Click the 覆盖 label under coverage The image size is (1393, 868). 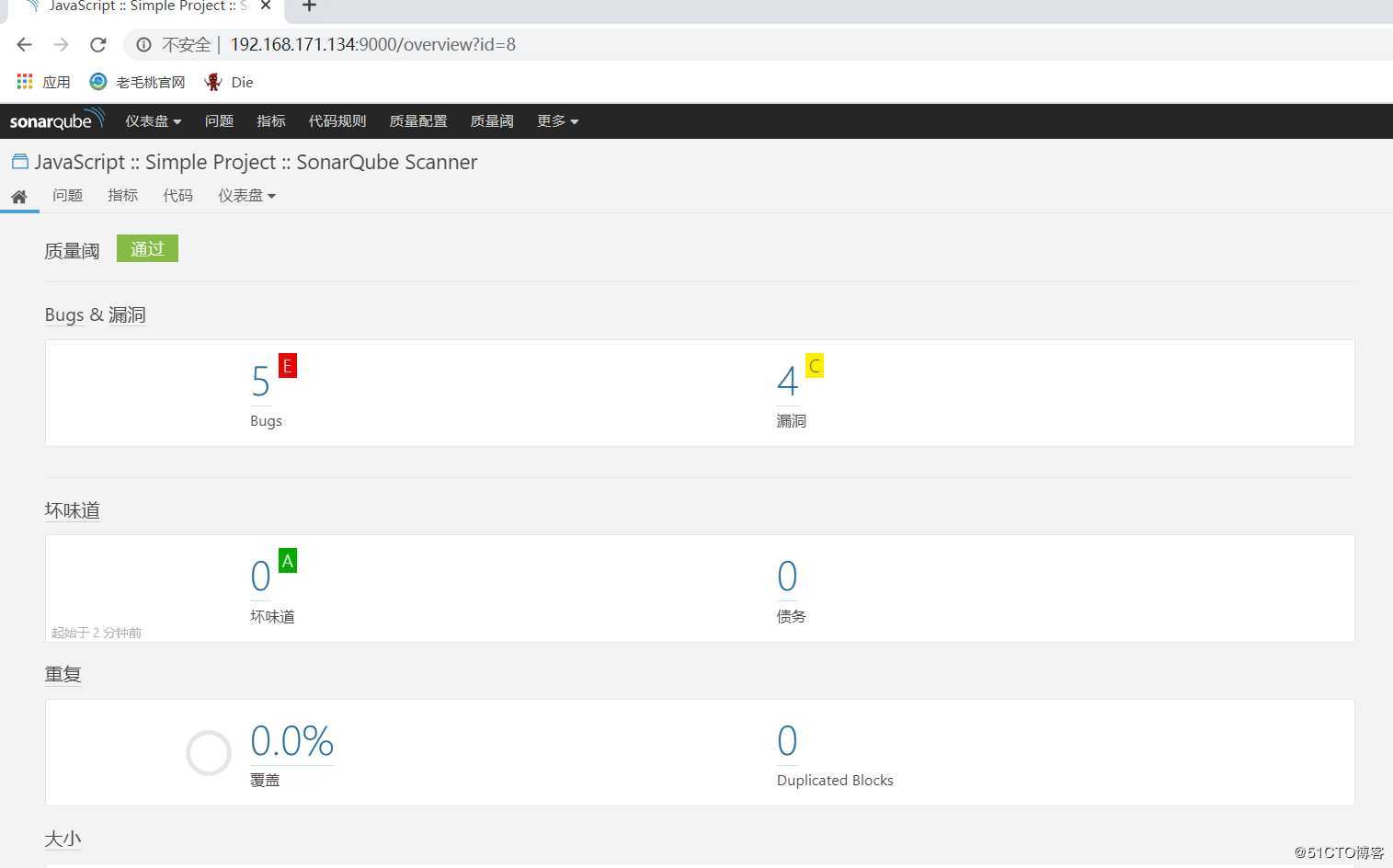click(x=265, y=781)
